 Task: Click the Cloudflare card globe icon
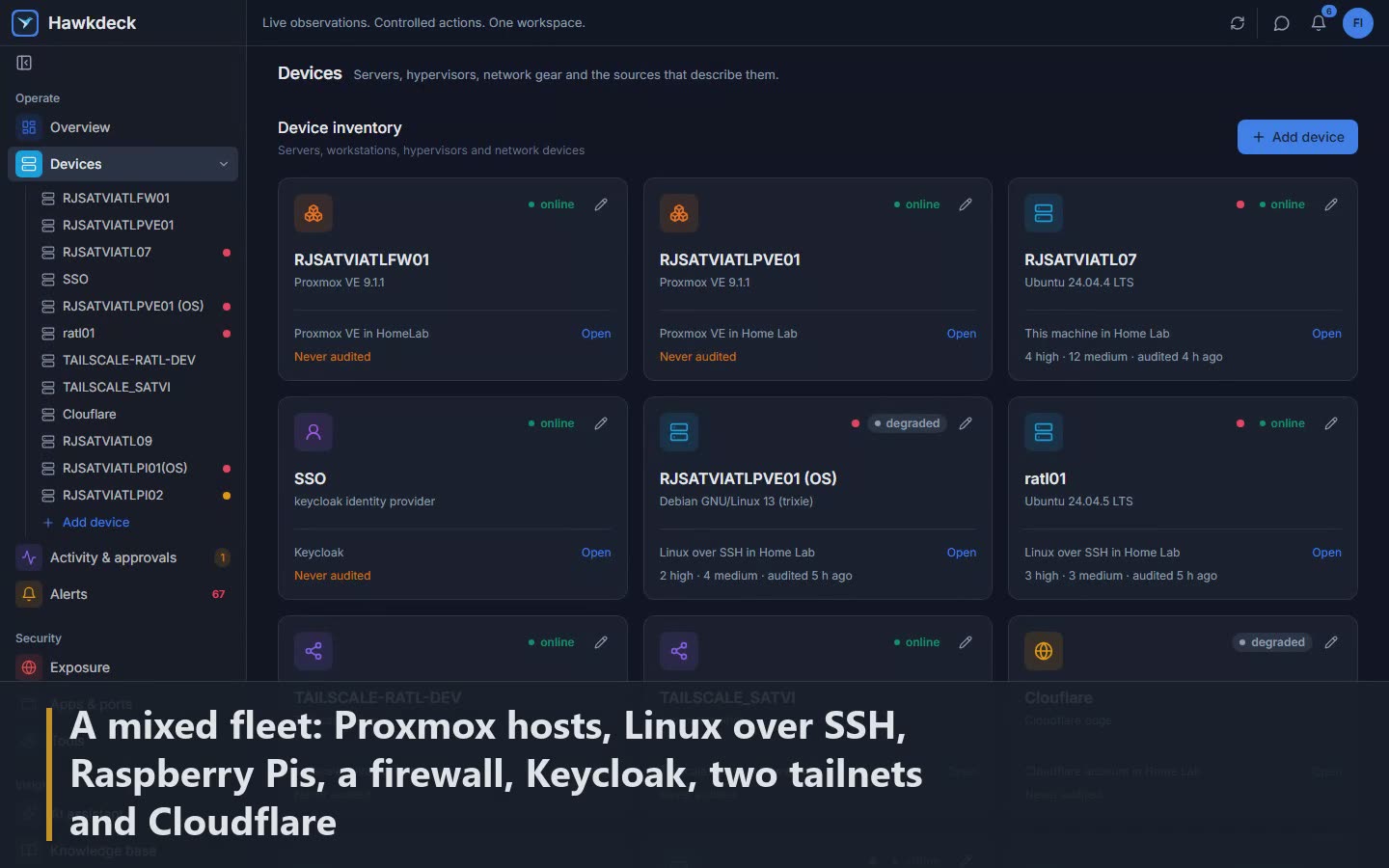click(1044, 651)
